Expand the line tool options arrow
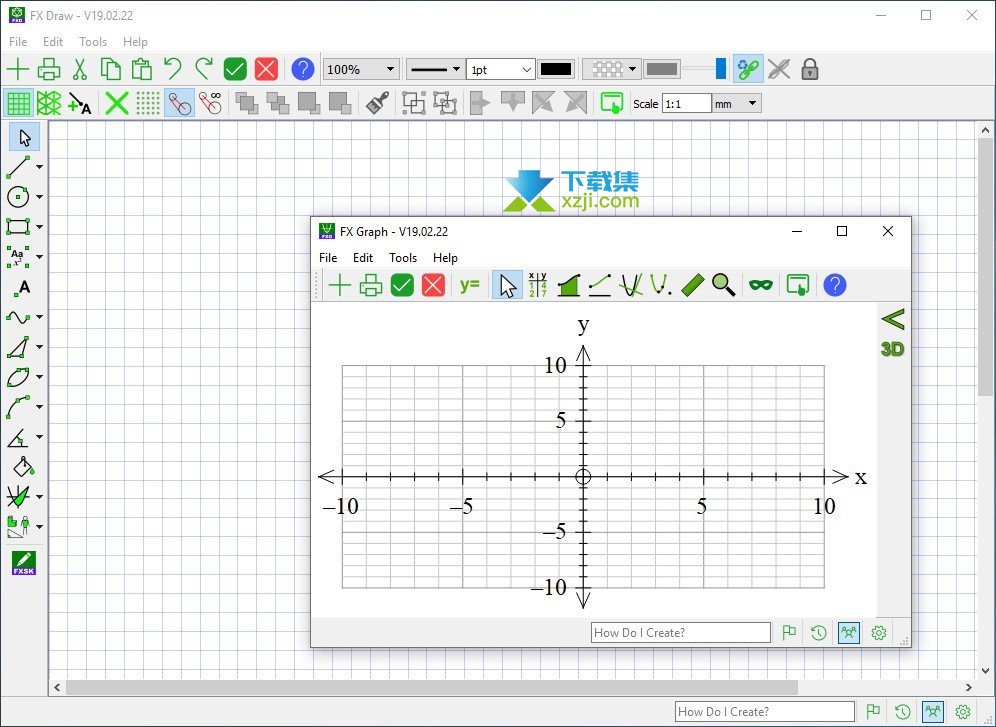Screen dimensions: 996x727 (39, 167)
